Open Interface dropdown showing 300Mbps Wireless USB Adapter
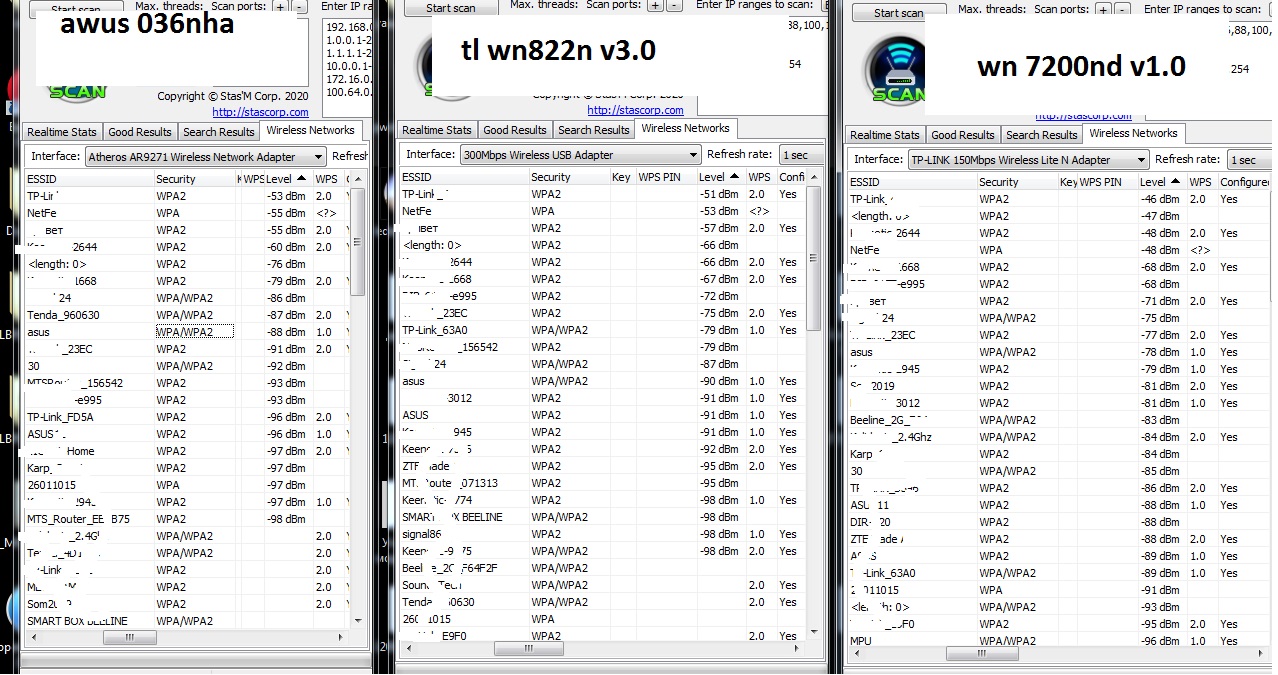Viewport: 1278px width, 675px height. click(580, 155)
